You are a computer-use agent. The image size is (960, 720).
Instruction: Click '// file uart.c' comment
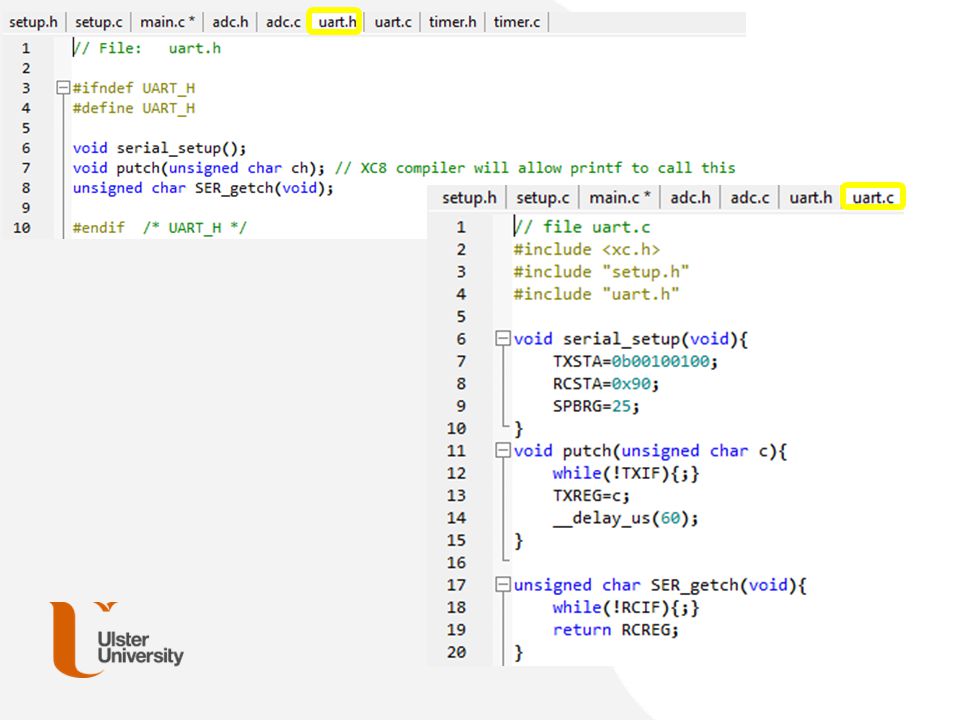[x=582, y=227]
